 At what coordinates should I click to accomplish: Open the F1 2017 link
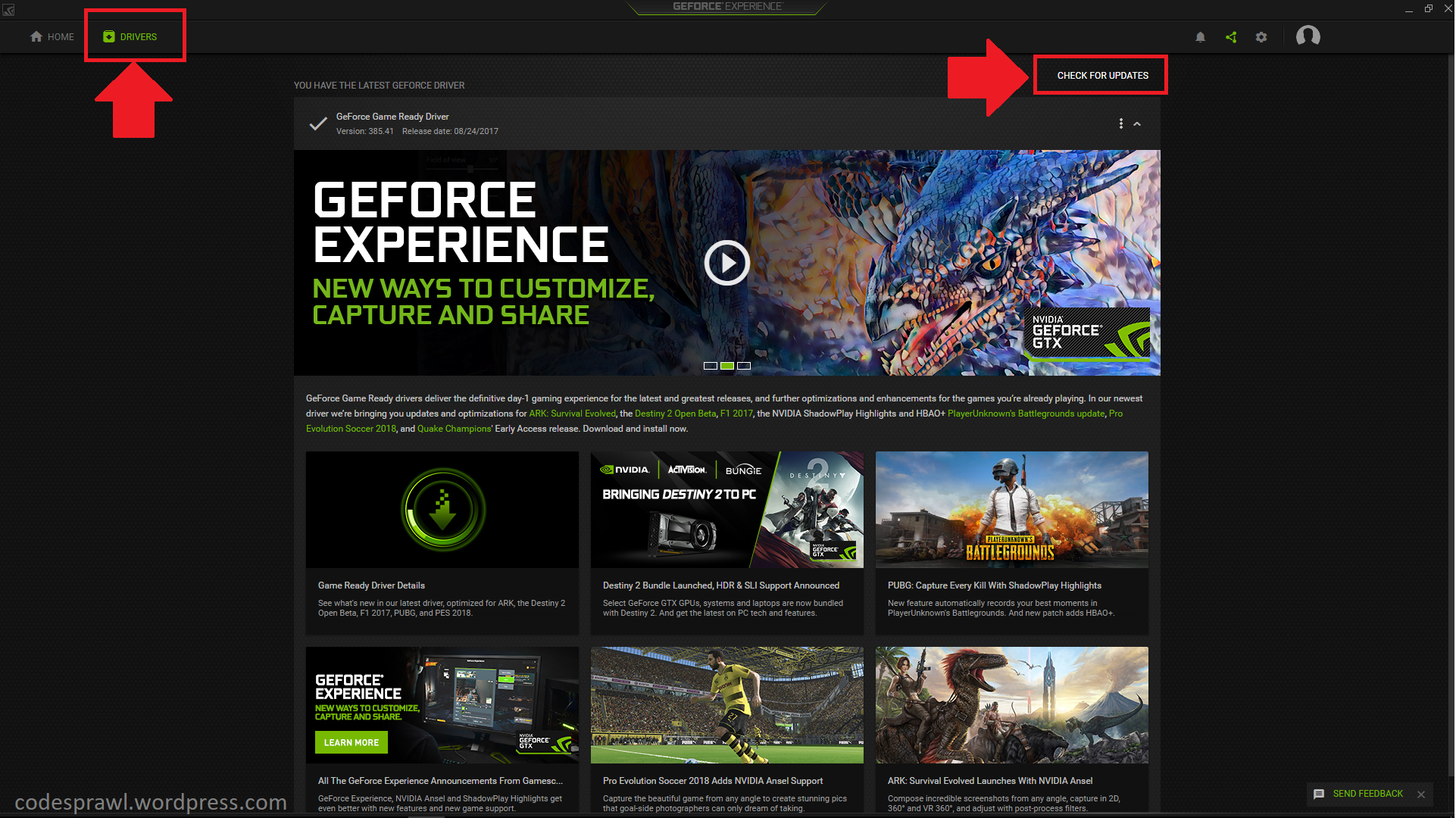coord(738,414)
